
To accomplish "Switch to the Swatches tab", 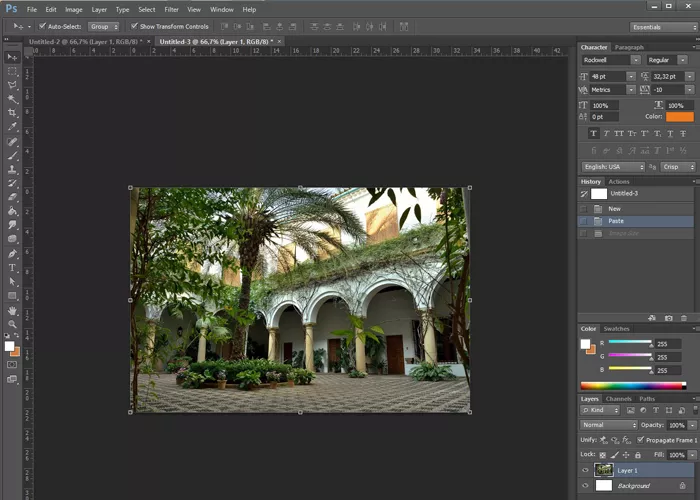I will pos(616,329).
